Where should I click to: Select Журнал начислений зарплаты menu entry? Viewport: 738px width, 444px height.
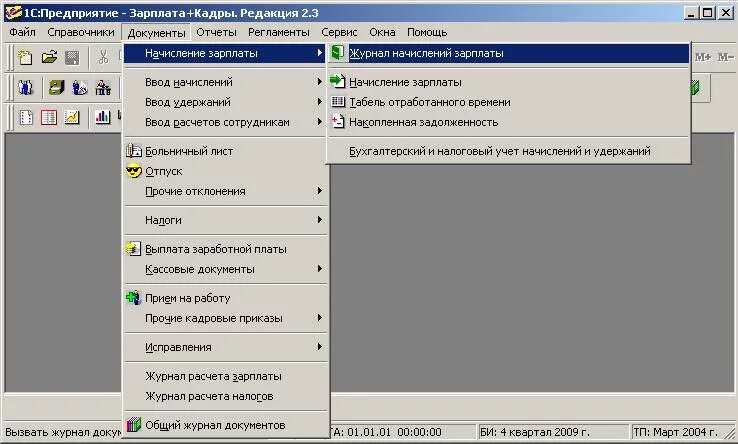pyautogui.click(x=509, y=53)
